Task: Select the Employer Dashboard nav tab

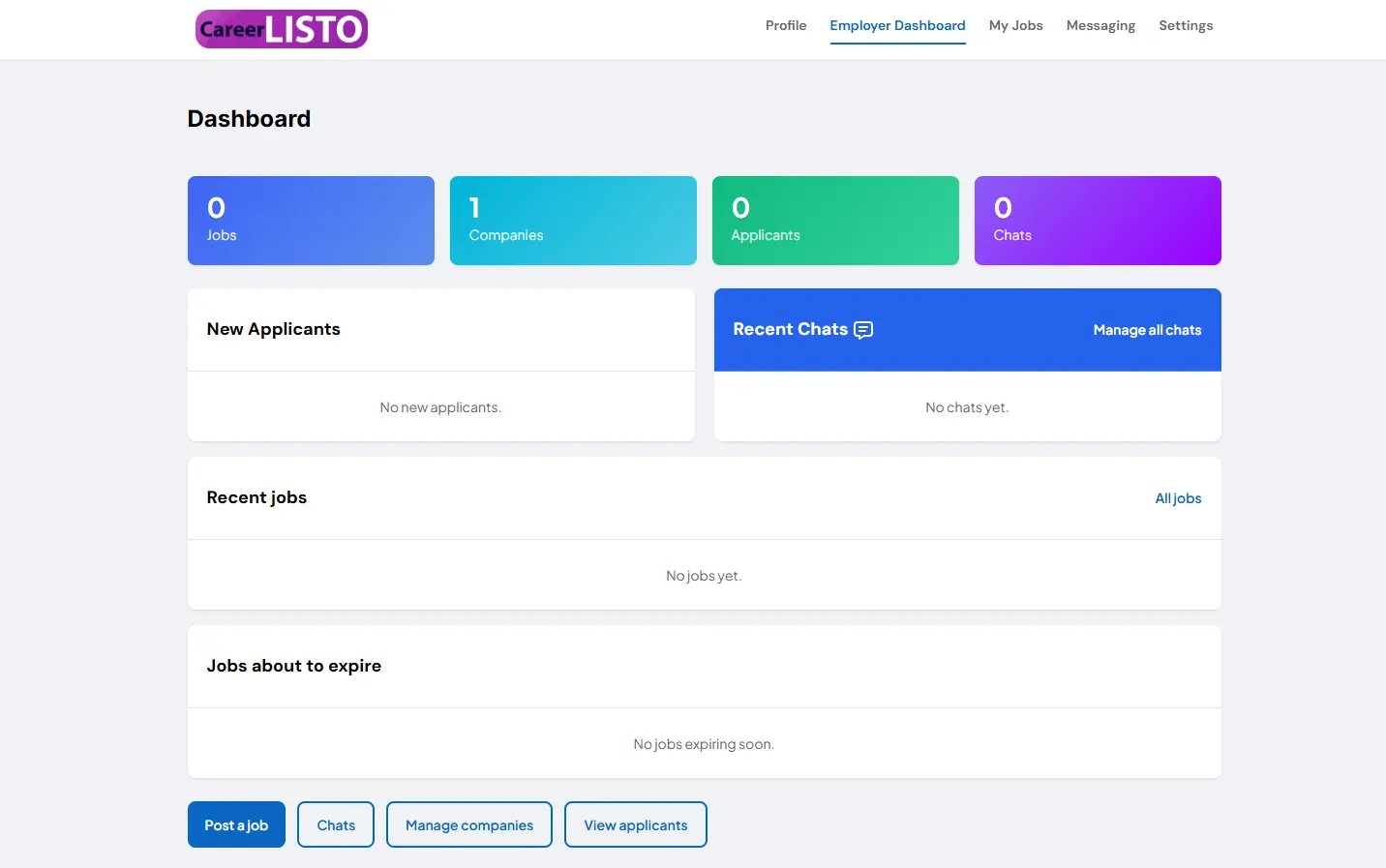Action: pos(897,26)
